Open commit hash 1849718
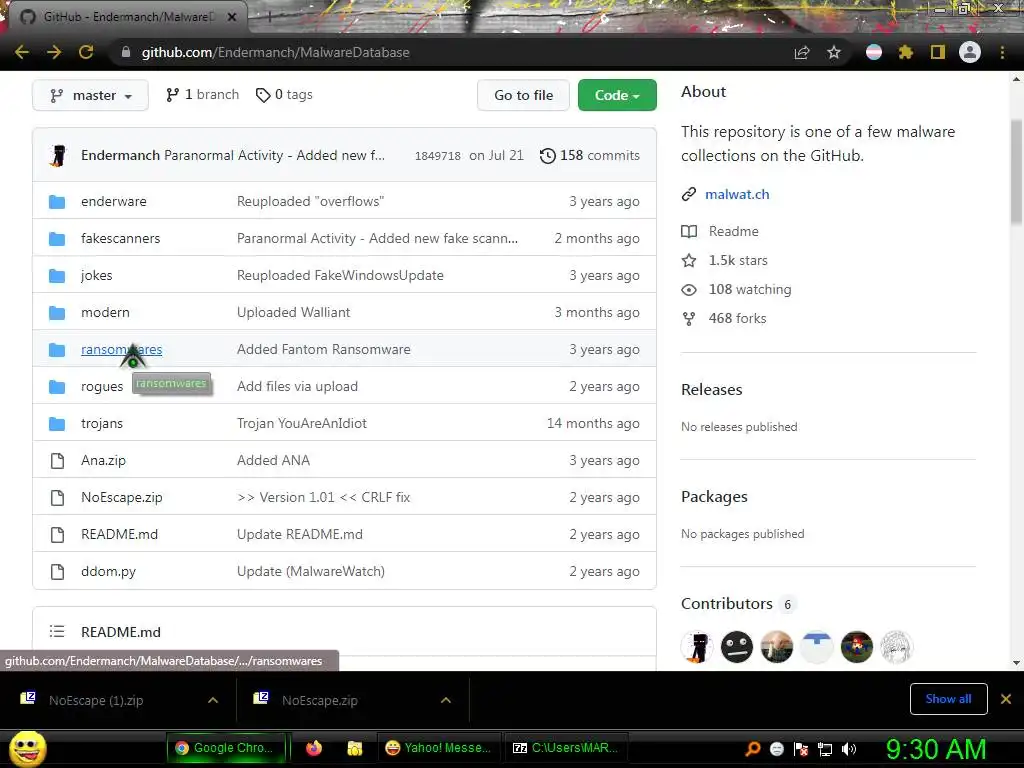The height and width of the screenshot is (768, 1024). (x=438, y=156)
